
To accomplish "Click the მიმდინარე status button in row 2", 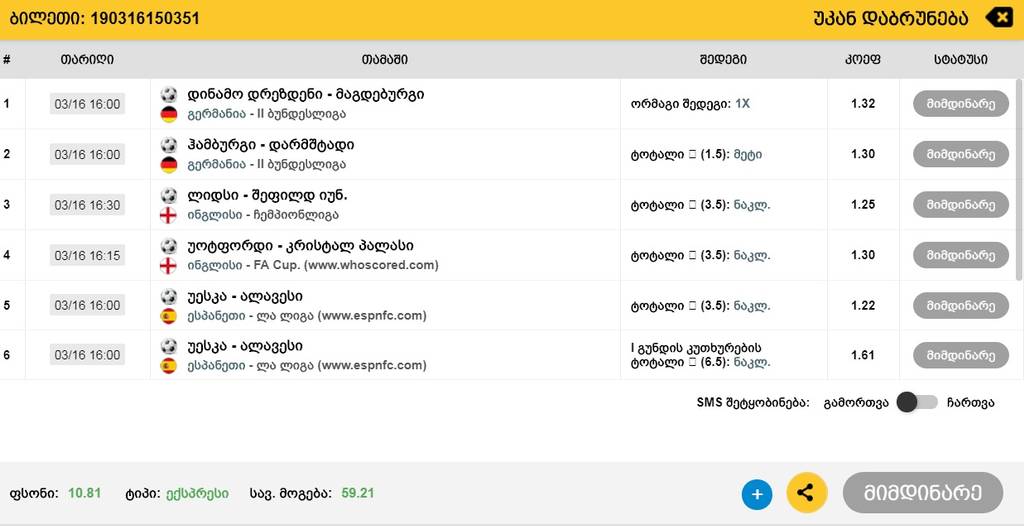I will pyautogui.click(x=961, y=154).
